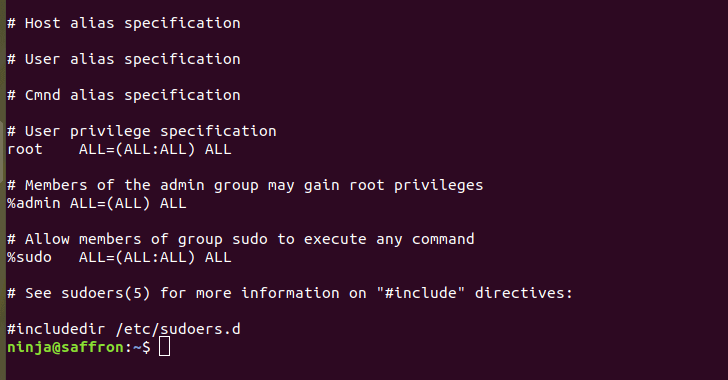This screenshot has height=380, width=728.
Task: Click 'ALL=(ALL) ALL' on the admin line
Action: coord(128,203)
